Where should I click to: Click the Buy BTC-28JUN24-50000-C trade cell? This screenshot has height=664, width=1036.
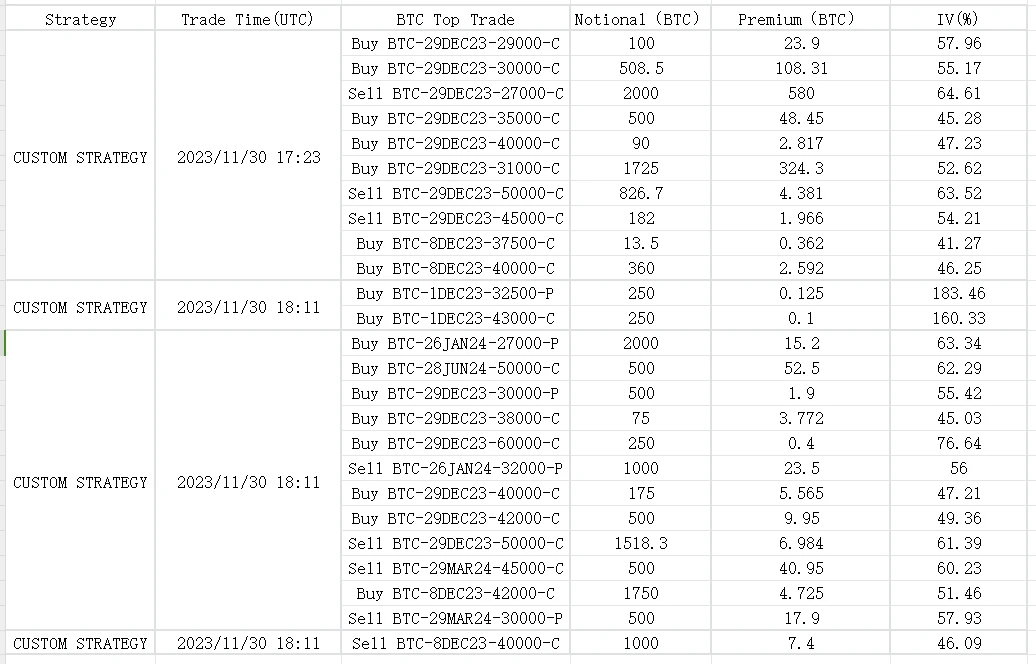tap(455, 368)
